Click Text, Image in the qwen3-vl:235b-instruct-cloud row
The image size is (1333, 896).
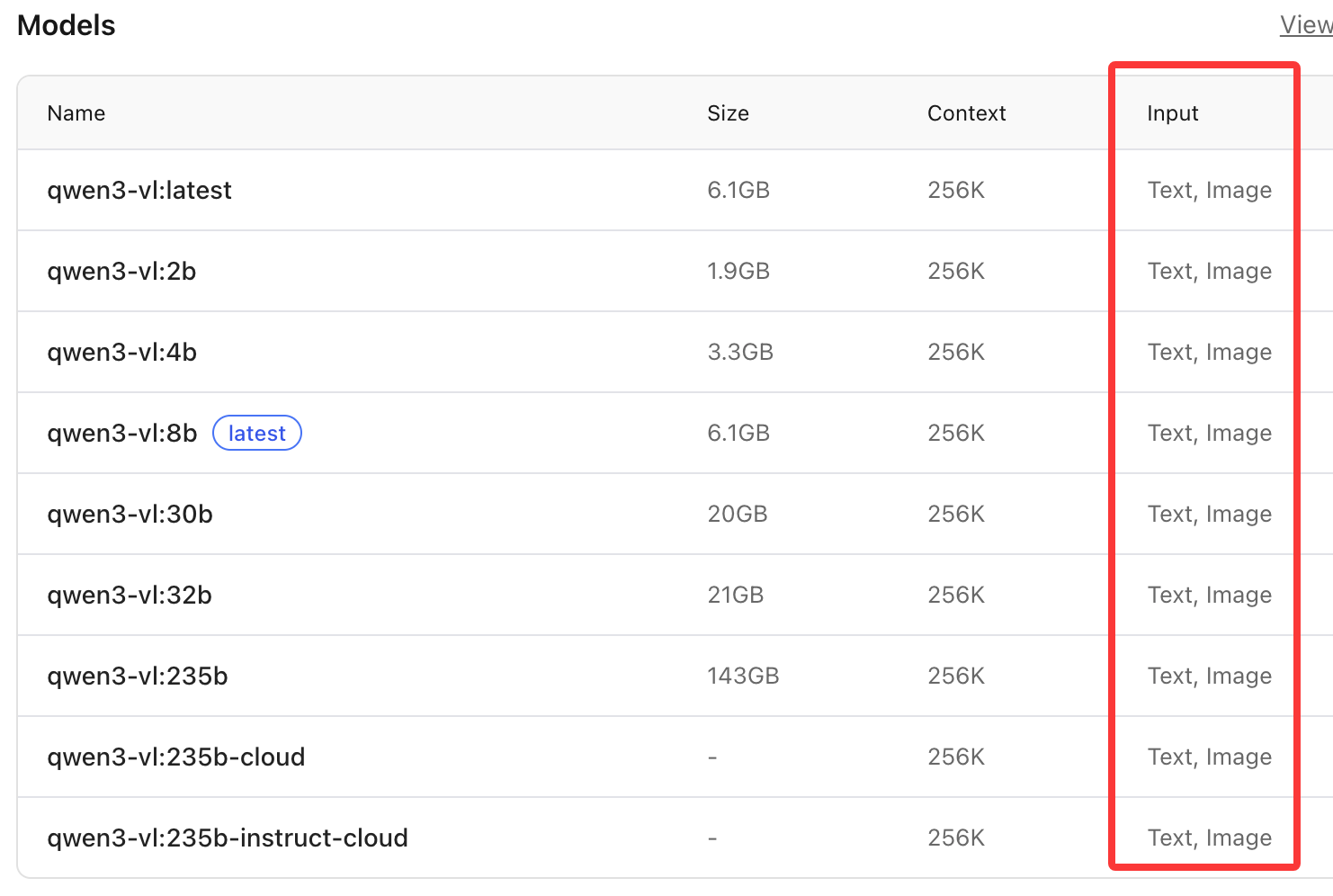click(x=1210, y=838)
